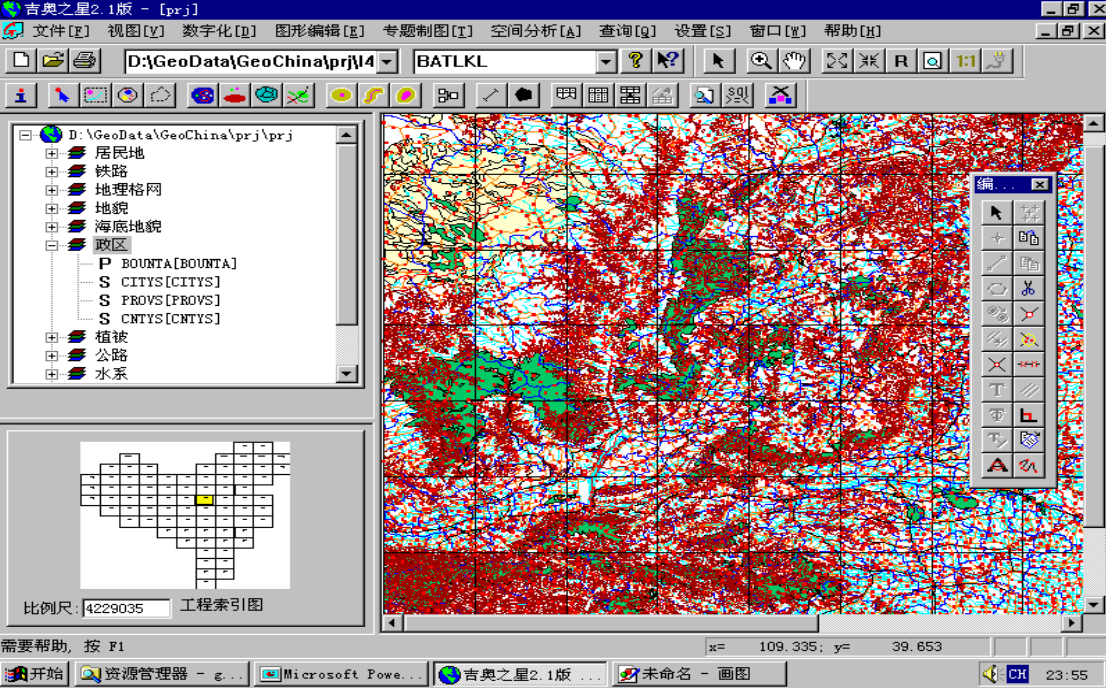Click the yellow question mark help icon

coord(636,61)
